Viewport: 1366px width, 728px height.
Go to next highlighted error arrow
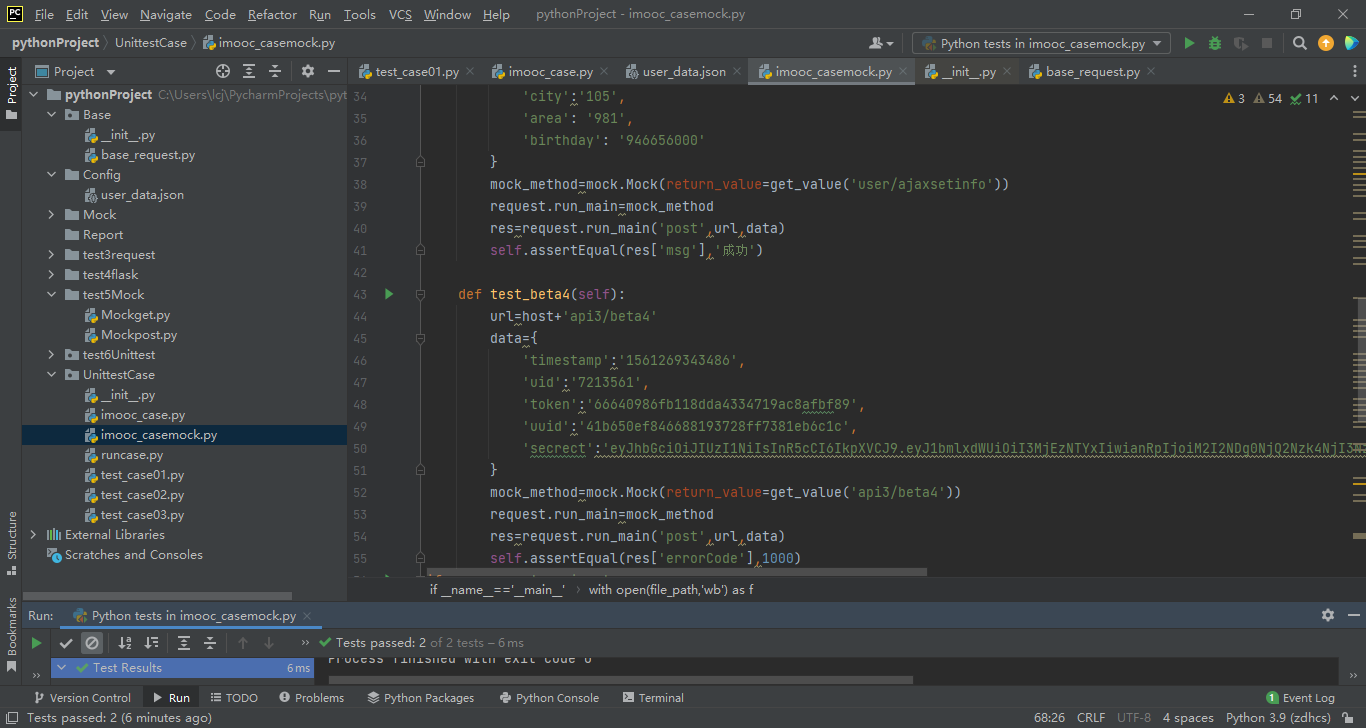(x=1355, y=98)
